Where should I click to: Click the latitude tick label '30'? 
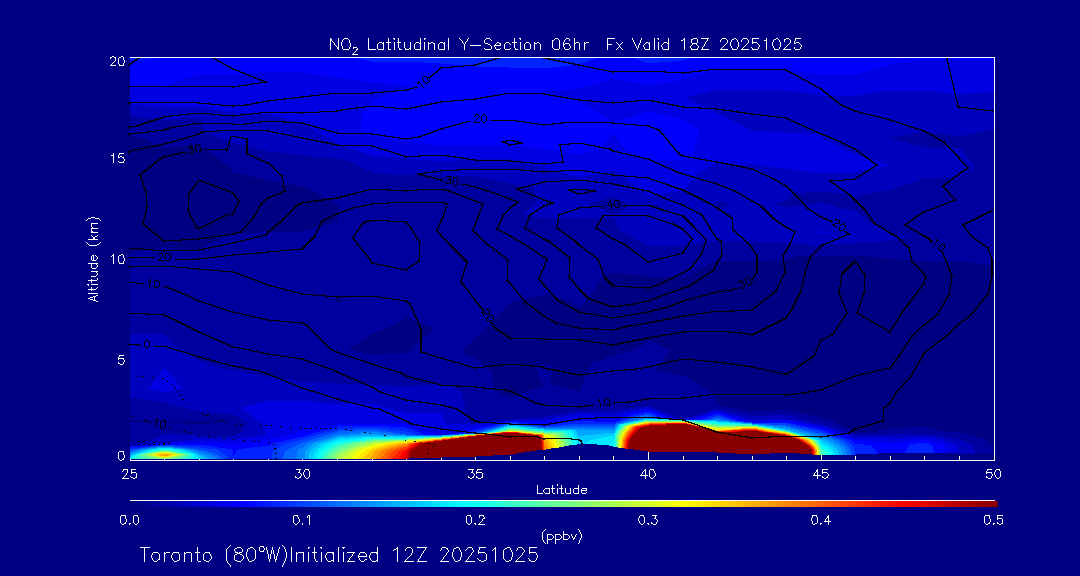point(302,474)
